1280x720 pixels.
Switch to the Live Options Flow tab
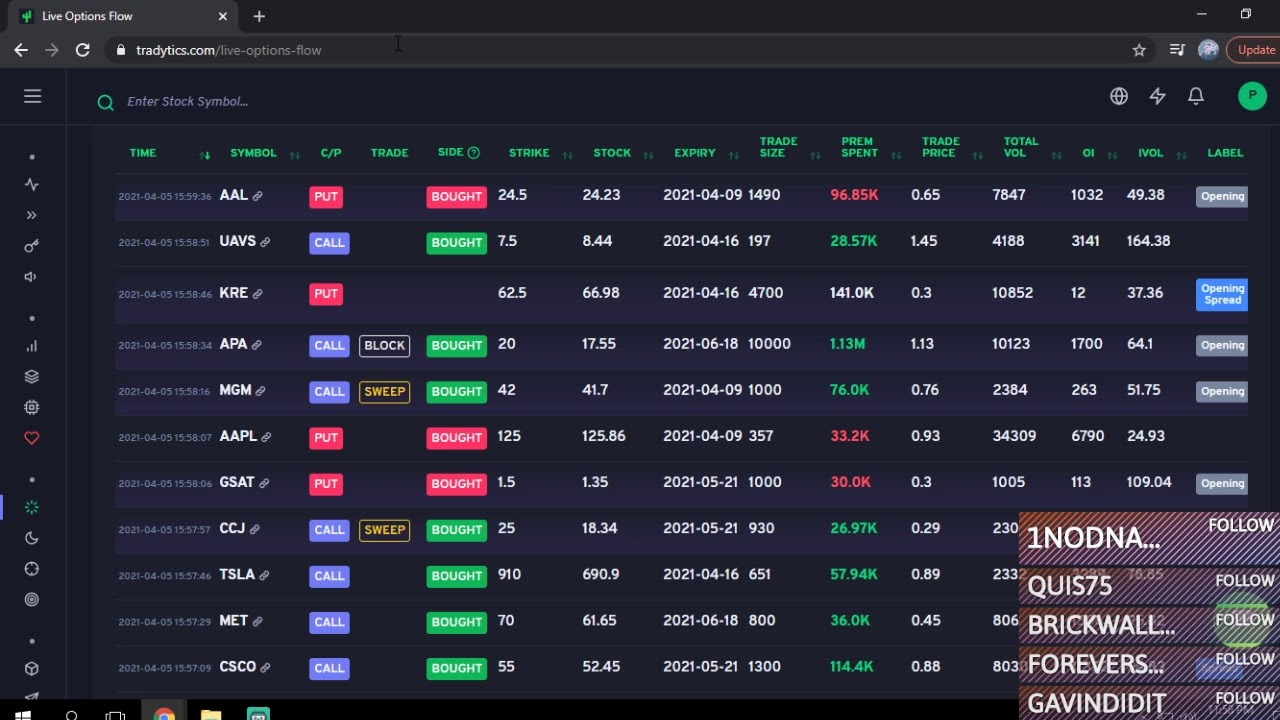tap(123, 16)
